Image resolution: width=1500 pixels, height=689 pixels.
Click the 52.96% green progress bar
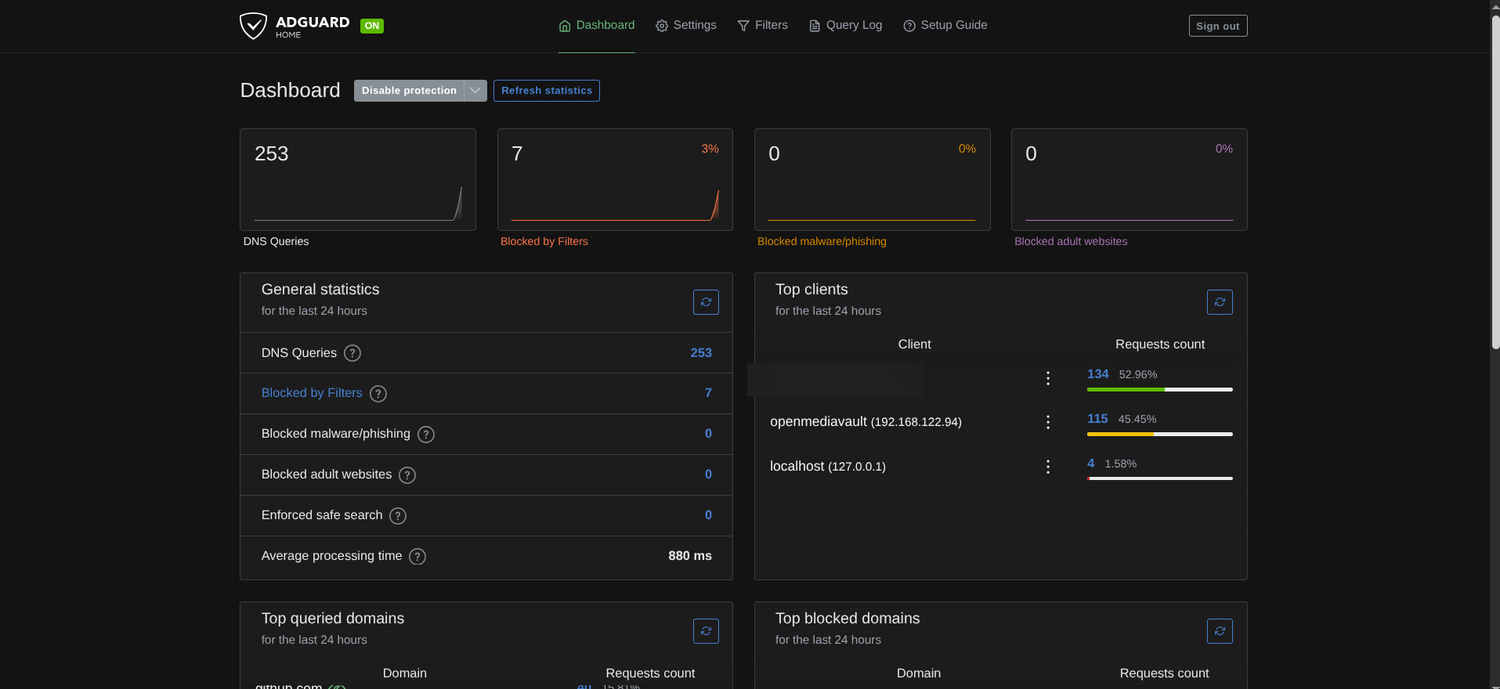click(x=1160, y=389)
